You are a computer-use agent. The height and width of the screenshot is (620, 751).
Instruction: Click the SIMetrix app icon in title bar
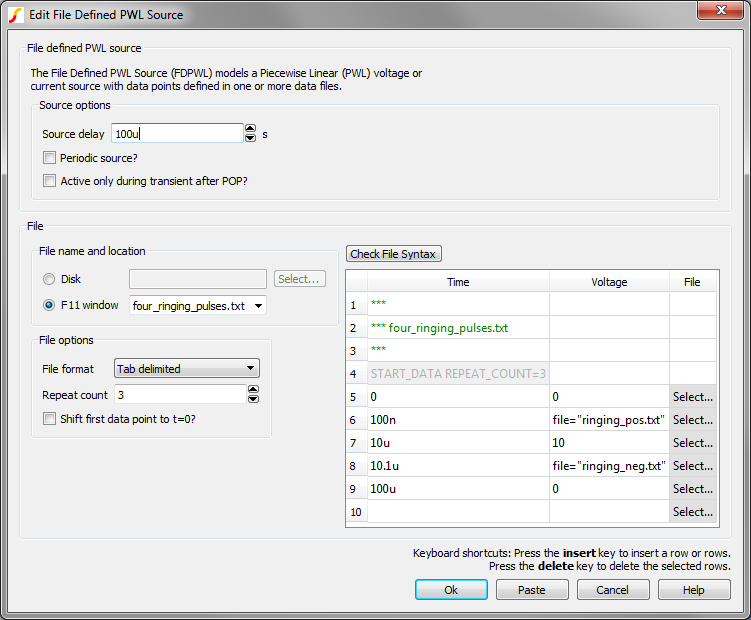[15, 14]
